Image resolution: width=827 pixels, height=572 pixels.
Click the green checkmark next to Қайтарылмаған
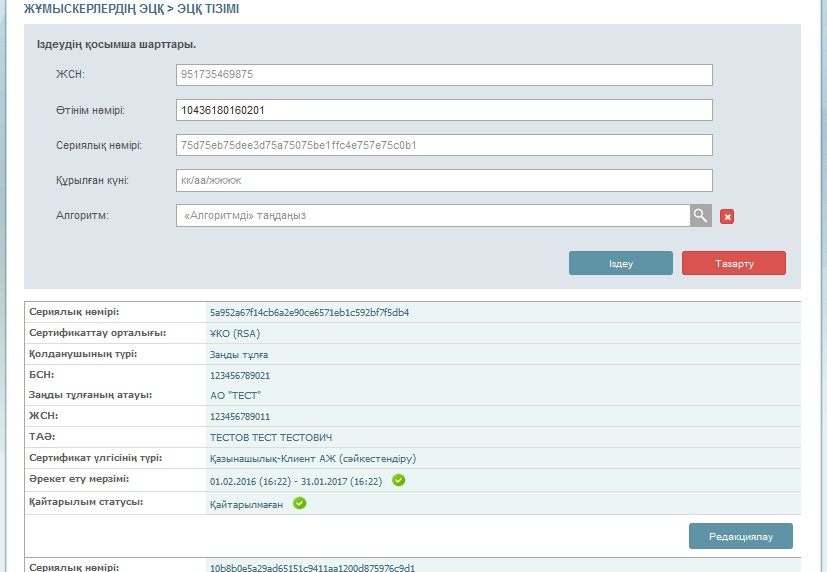(x=299, y=504)
